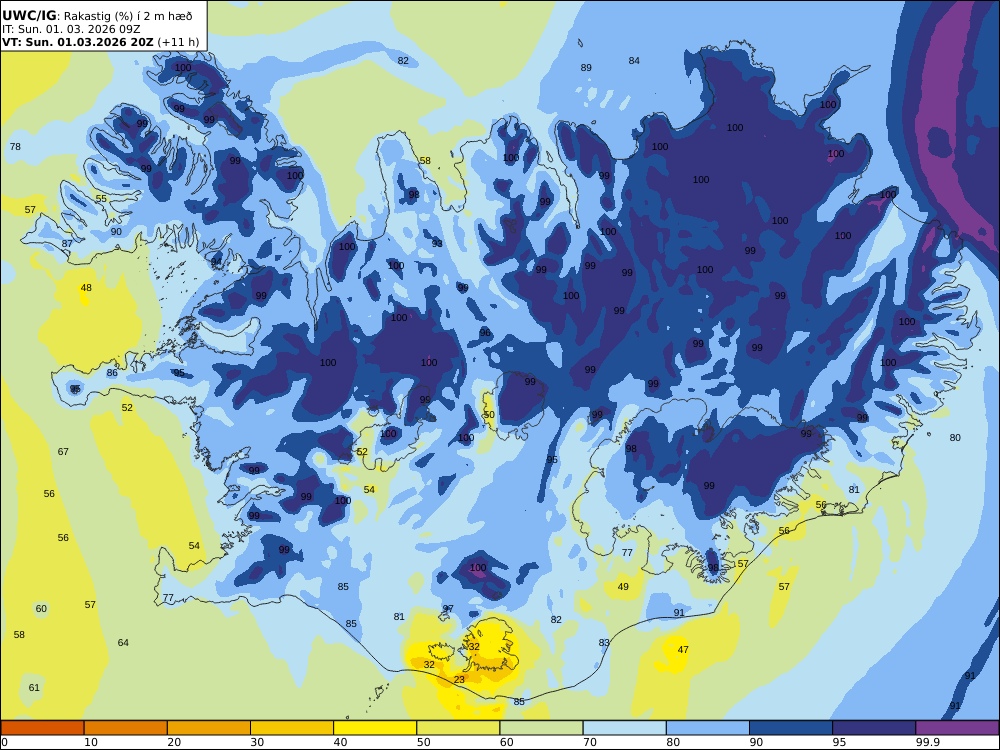Click the purple above-99.9 legend swatch
The height and width of the screenshot is (750, 1000).
(x=957, y=728)
